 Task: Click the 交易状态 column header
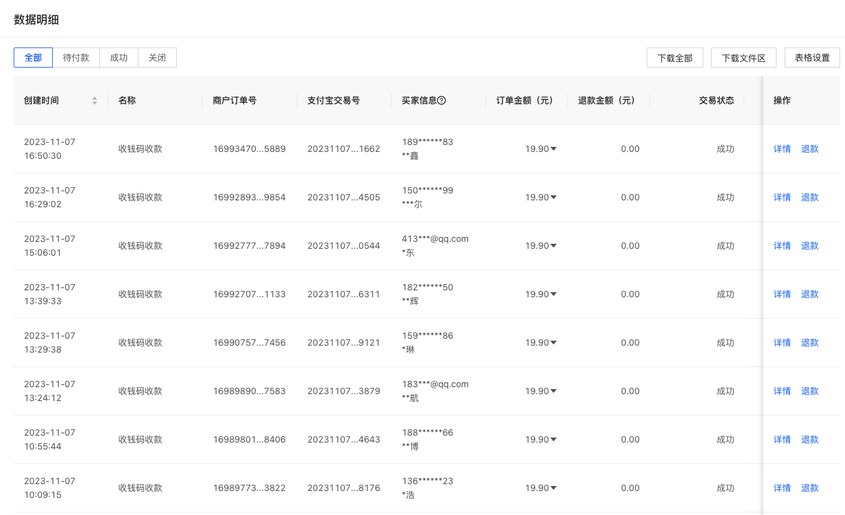pos(716,100)
